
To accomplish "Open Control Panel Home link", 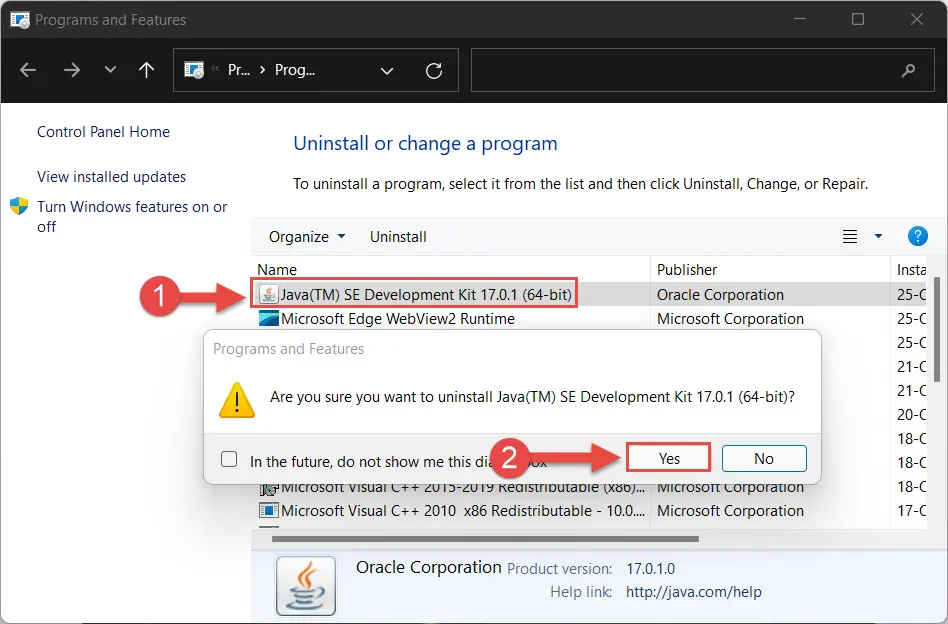I will pos(103,132).
